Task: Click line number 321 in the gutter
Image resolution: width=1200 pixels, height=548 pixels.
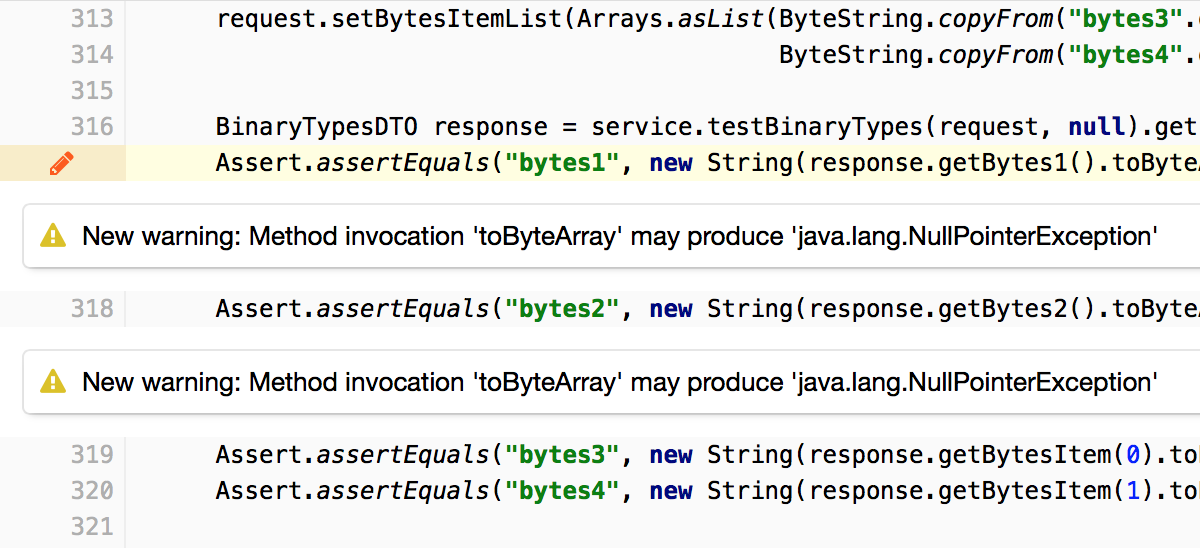Action: click(92, 527)
